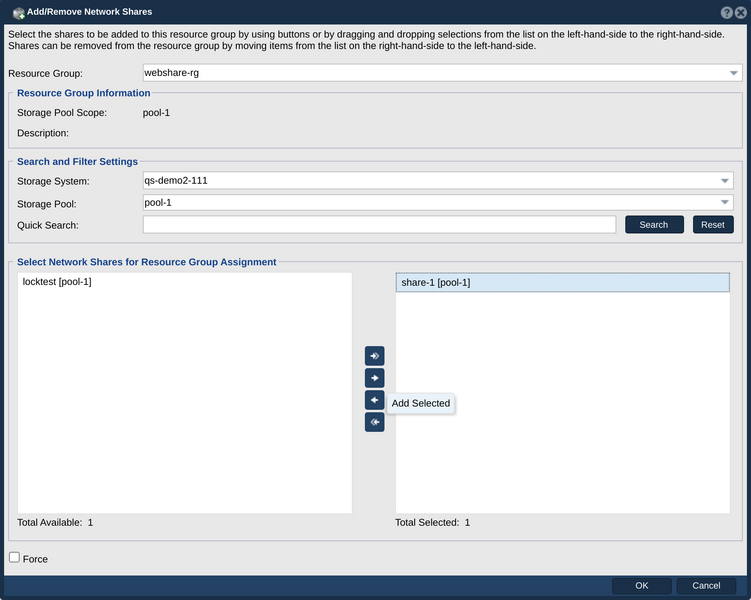Open the Resource Group dropdown
751x600 pixels.
(733, 73)
